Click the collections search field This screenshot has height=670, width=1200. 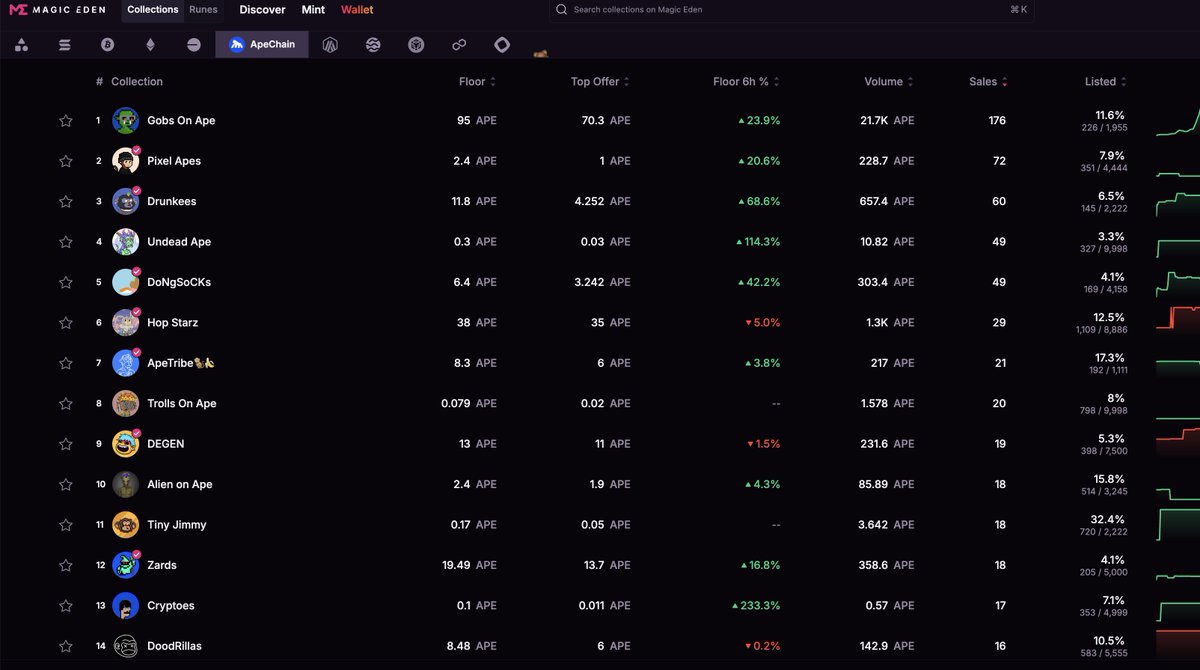click(700, 9)
